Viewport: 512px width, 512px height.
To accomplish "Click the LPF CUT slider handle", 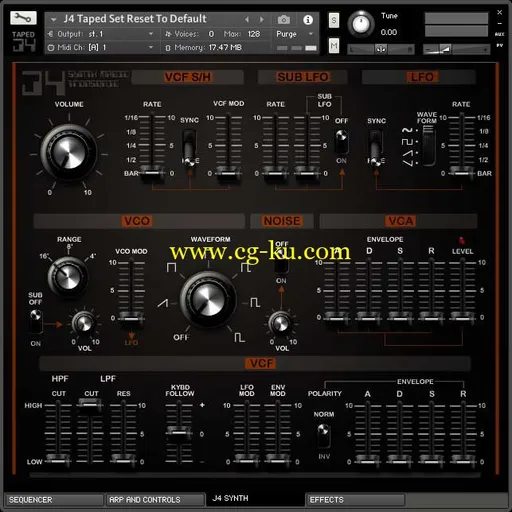I will (90, 405).
